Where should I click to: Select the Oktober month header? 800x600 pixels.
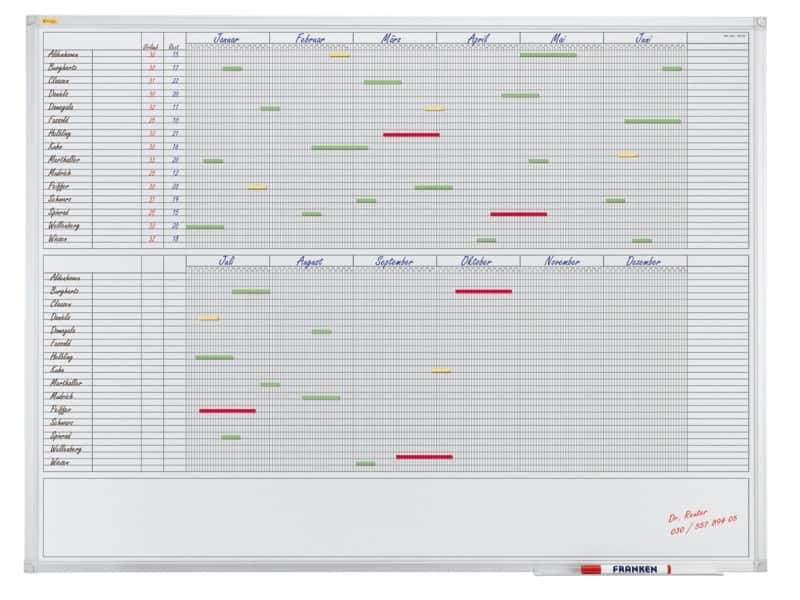coord(477,262)
